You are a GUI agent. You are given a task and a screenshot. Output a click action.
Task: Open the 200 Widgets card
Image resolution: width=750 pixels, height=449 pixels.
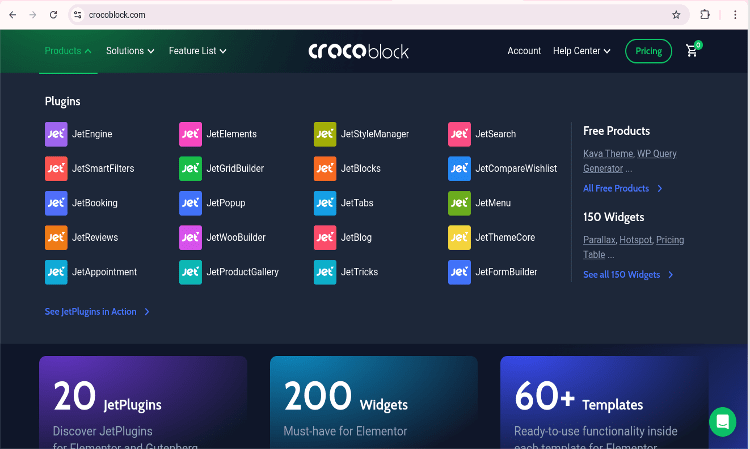point(374,402)
